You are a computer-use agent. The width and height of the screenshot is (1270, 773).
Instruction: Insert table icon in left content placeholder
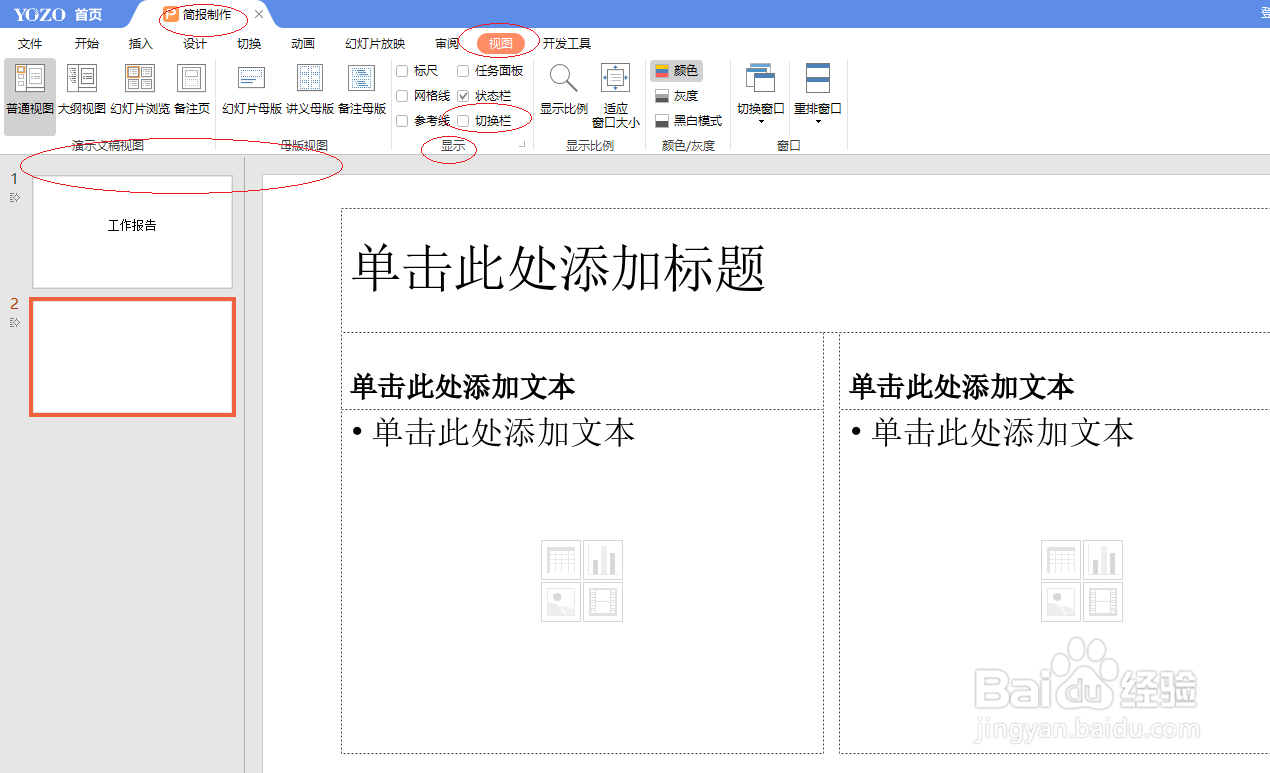(561, 560)
